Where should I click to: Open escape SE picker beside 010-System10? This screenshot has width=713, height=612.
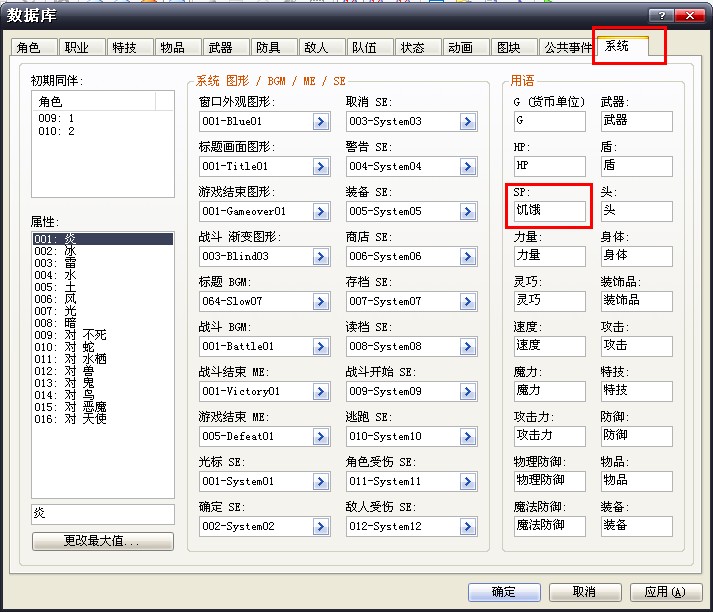click(468, 436)
